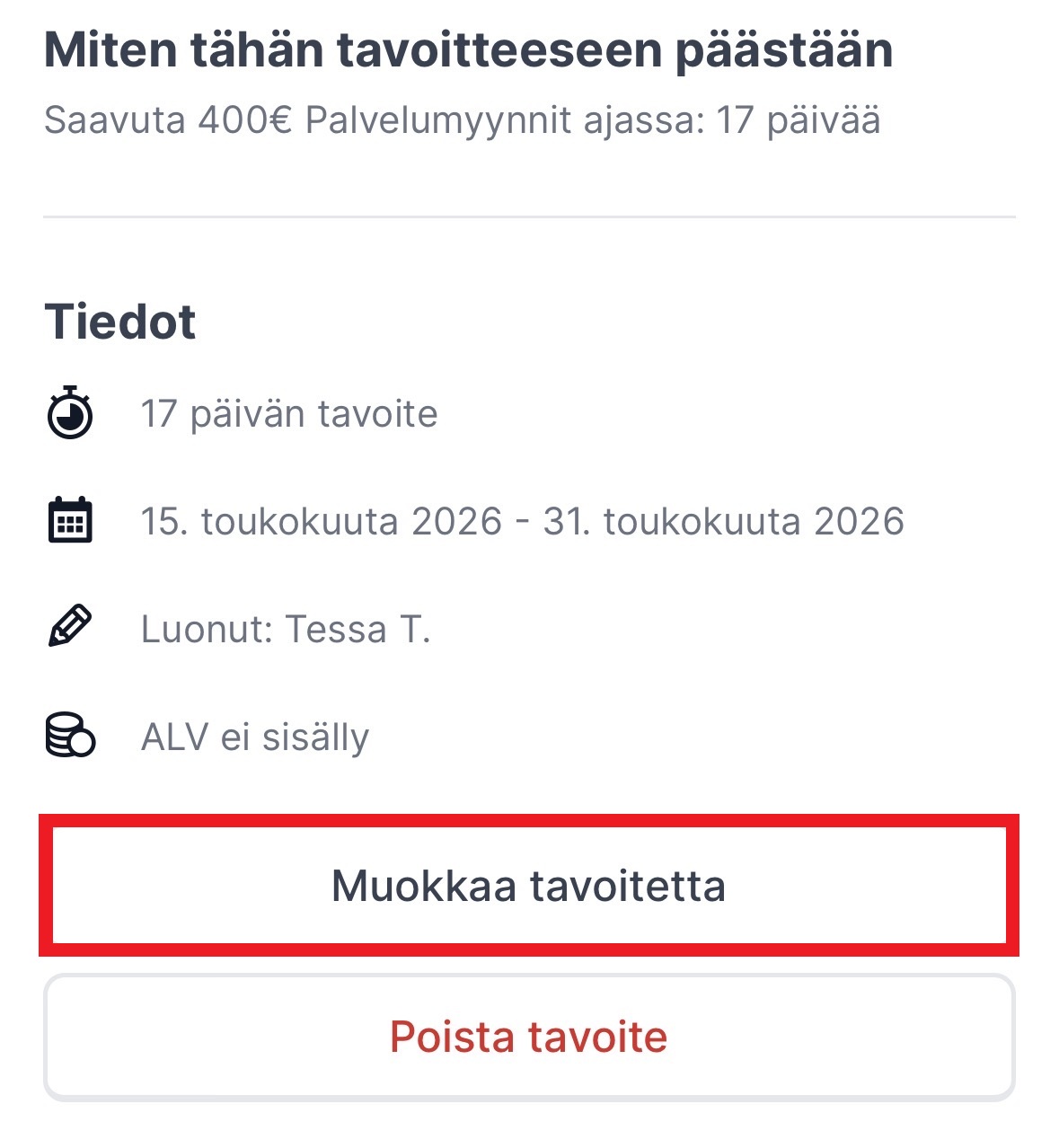The height and width of the screenshot is (1148, 1059).
Task: Tap the divider line below the subtitle
Action: [529, 215]
